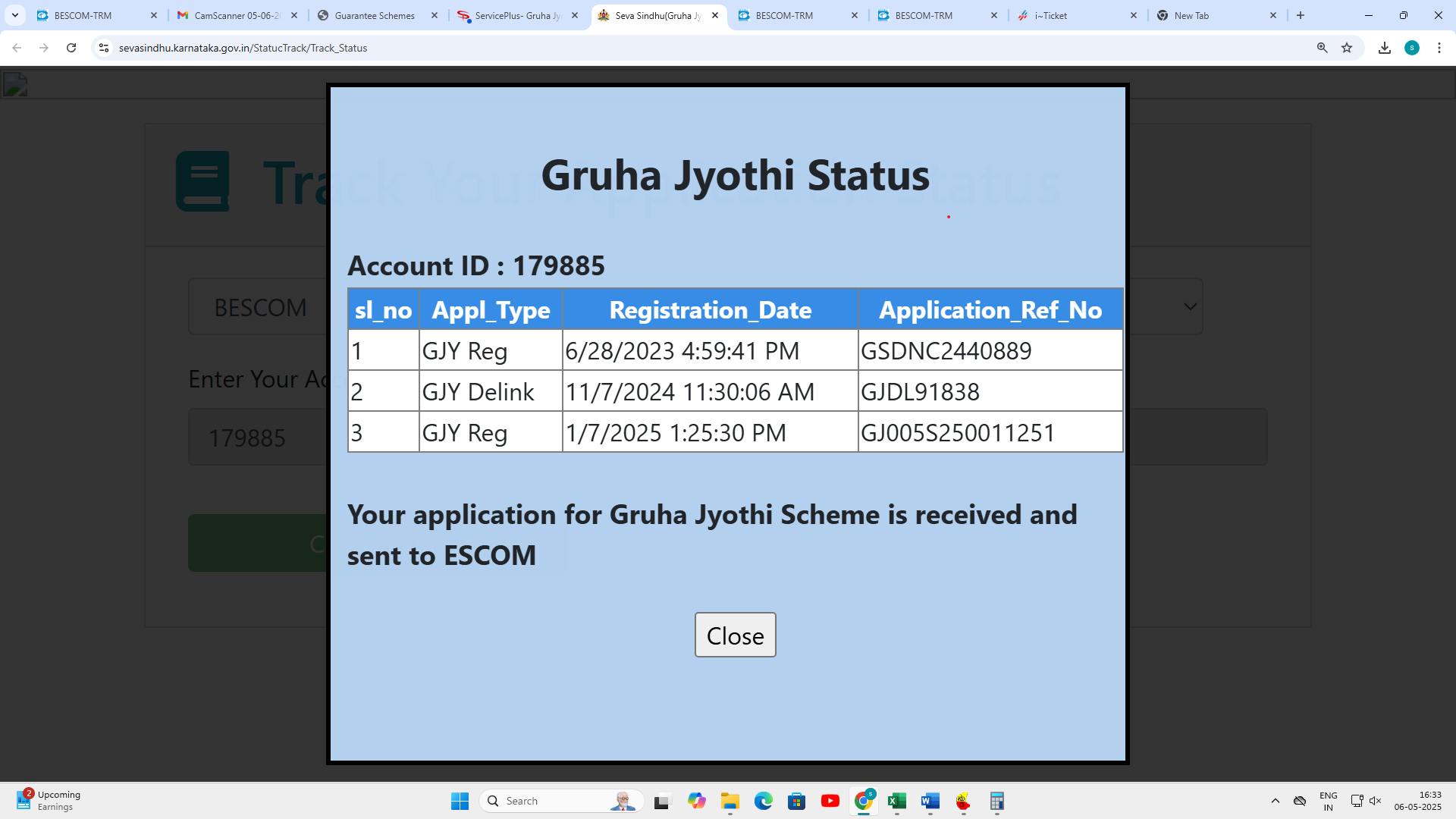This screenshot has height=819, width=1456.
Task: Select reference number GJ005S250011251
Action: coord(958,432)
